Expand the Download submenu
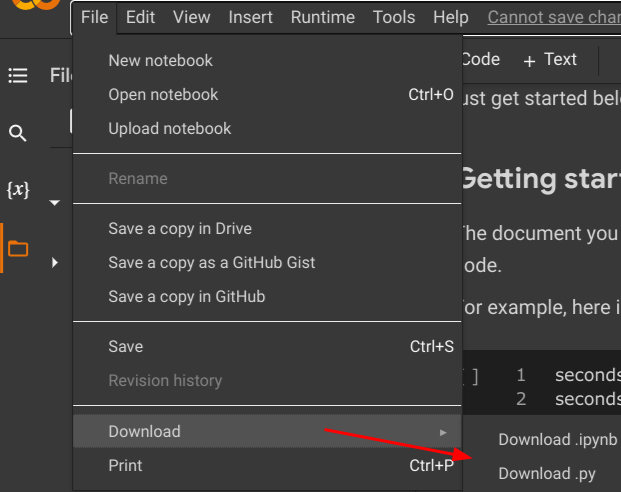Viewport: 621px width, 492px height. tap(267, 431)
